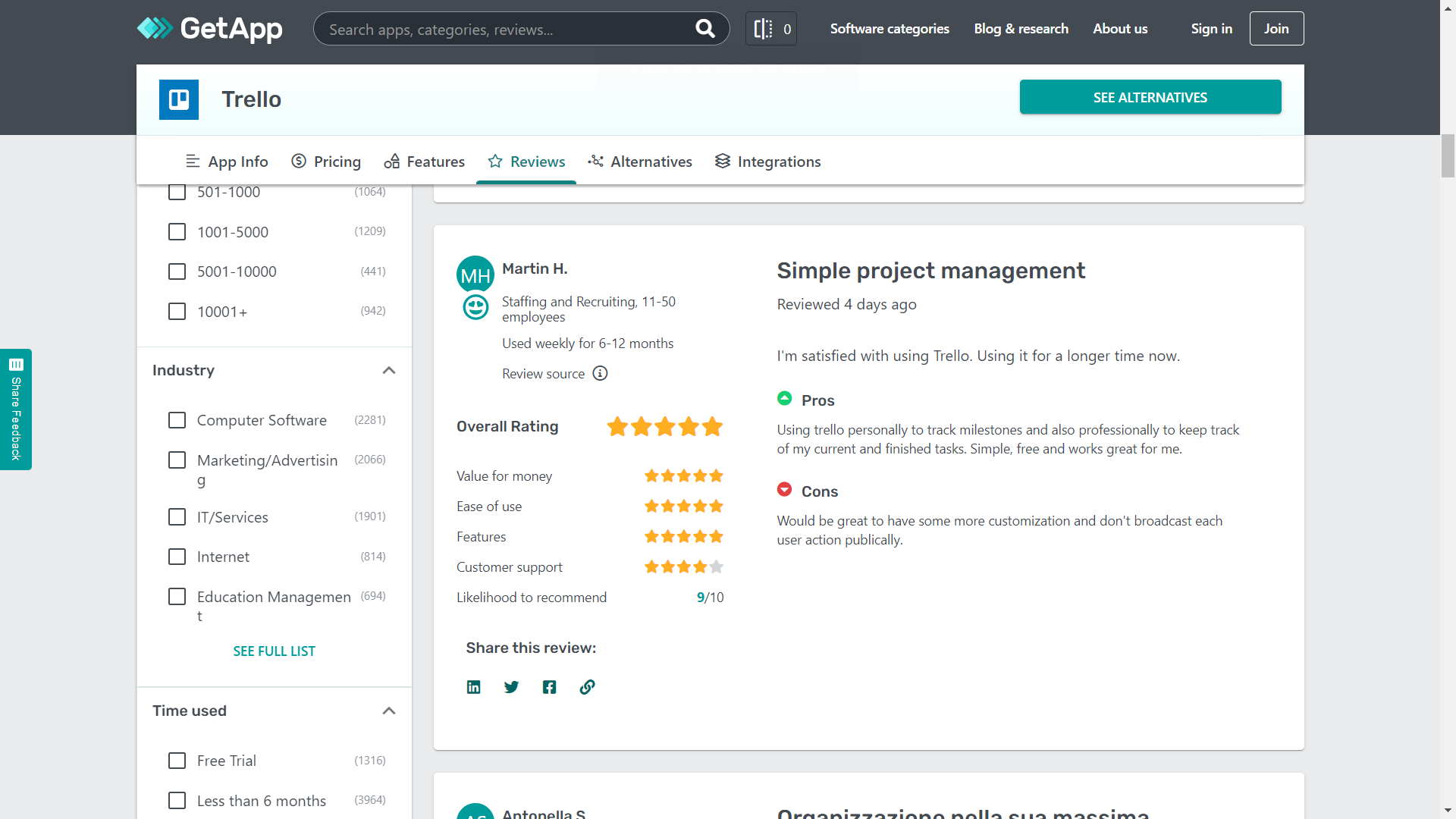
Task: Click SEE ALTERNATIVES button
Action: coord(1150,97)
